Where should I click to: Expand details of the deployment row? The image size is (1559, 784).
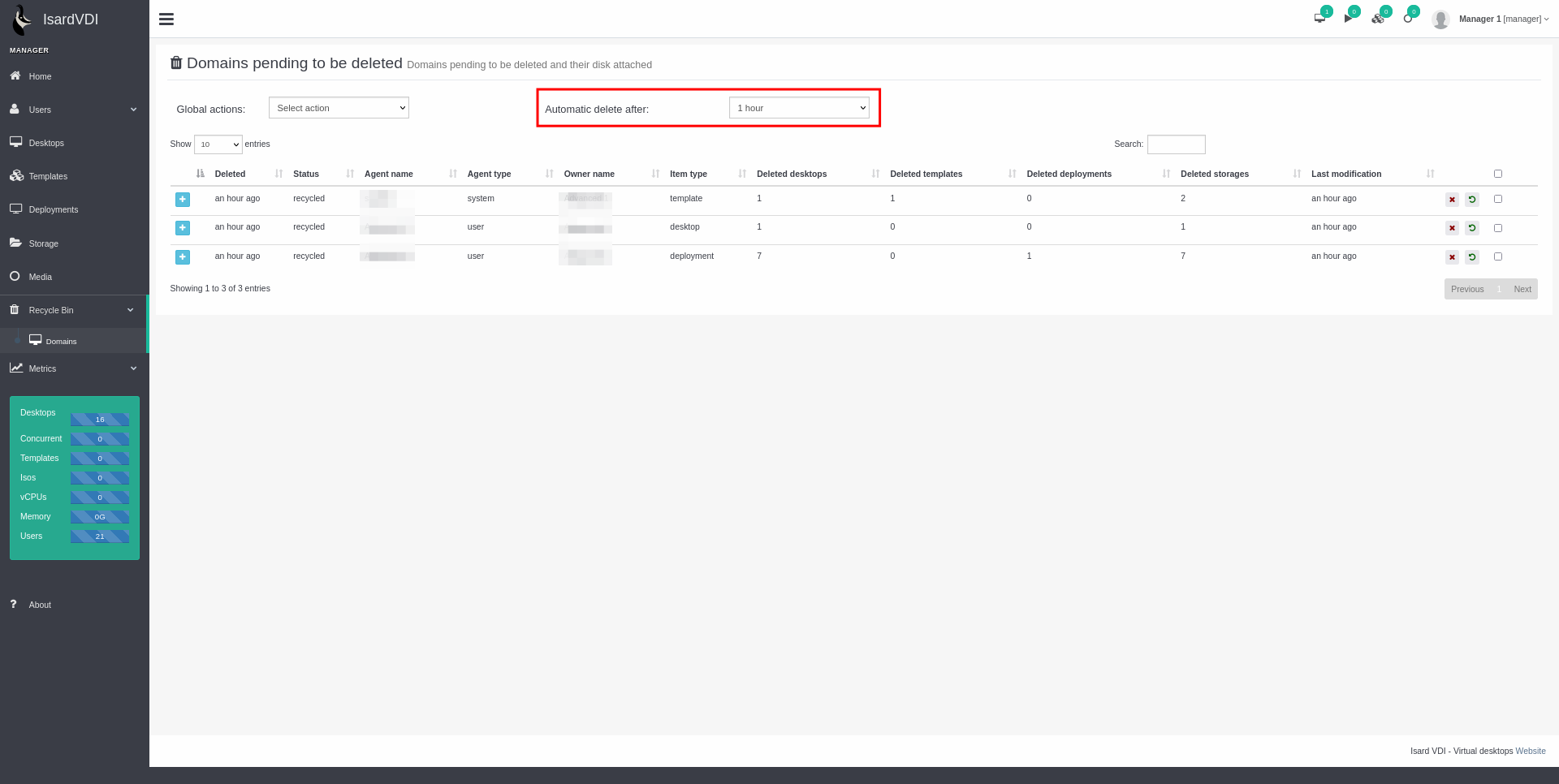pos(183,257)
